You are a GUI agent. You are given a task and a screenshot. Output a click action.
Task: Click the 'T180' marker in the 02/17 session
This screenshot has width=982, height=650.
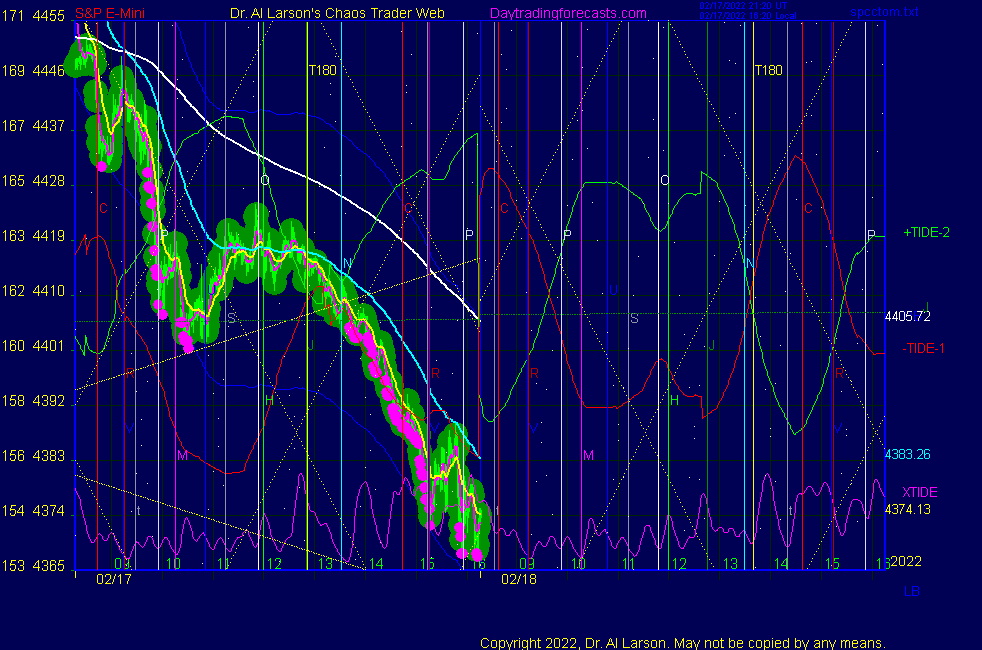coord(323,70)
